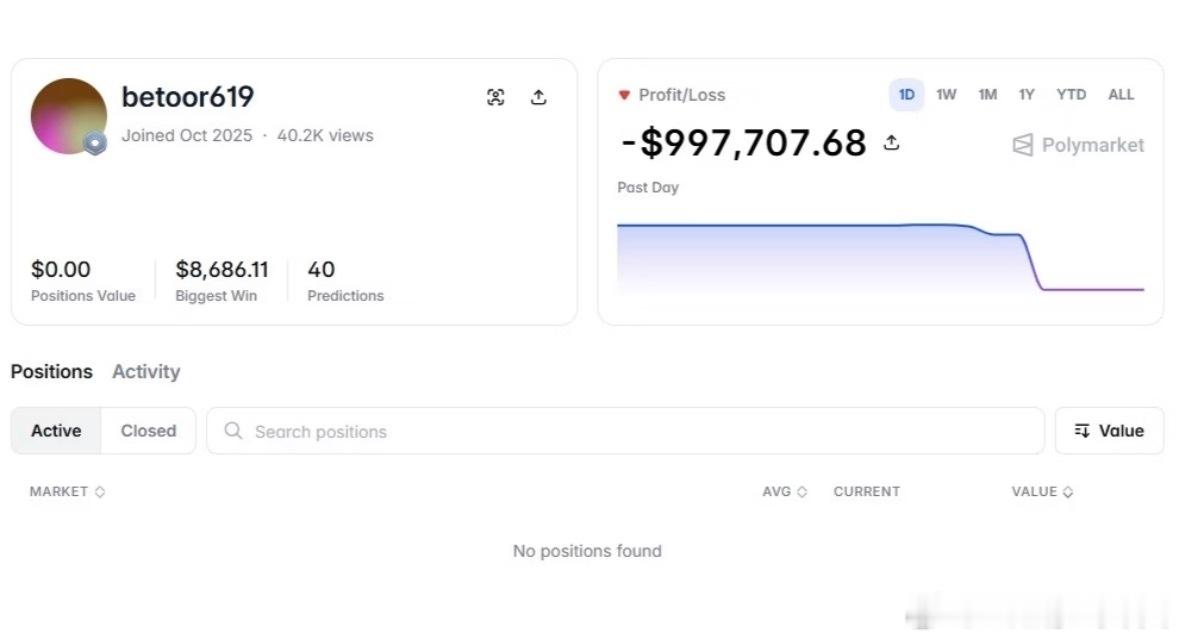The image size is (1179, 641).
Task: Click the betoor619 username
Action: point(187,97)
